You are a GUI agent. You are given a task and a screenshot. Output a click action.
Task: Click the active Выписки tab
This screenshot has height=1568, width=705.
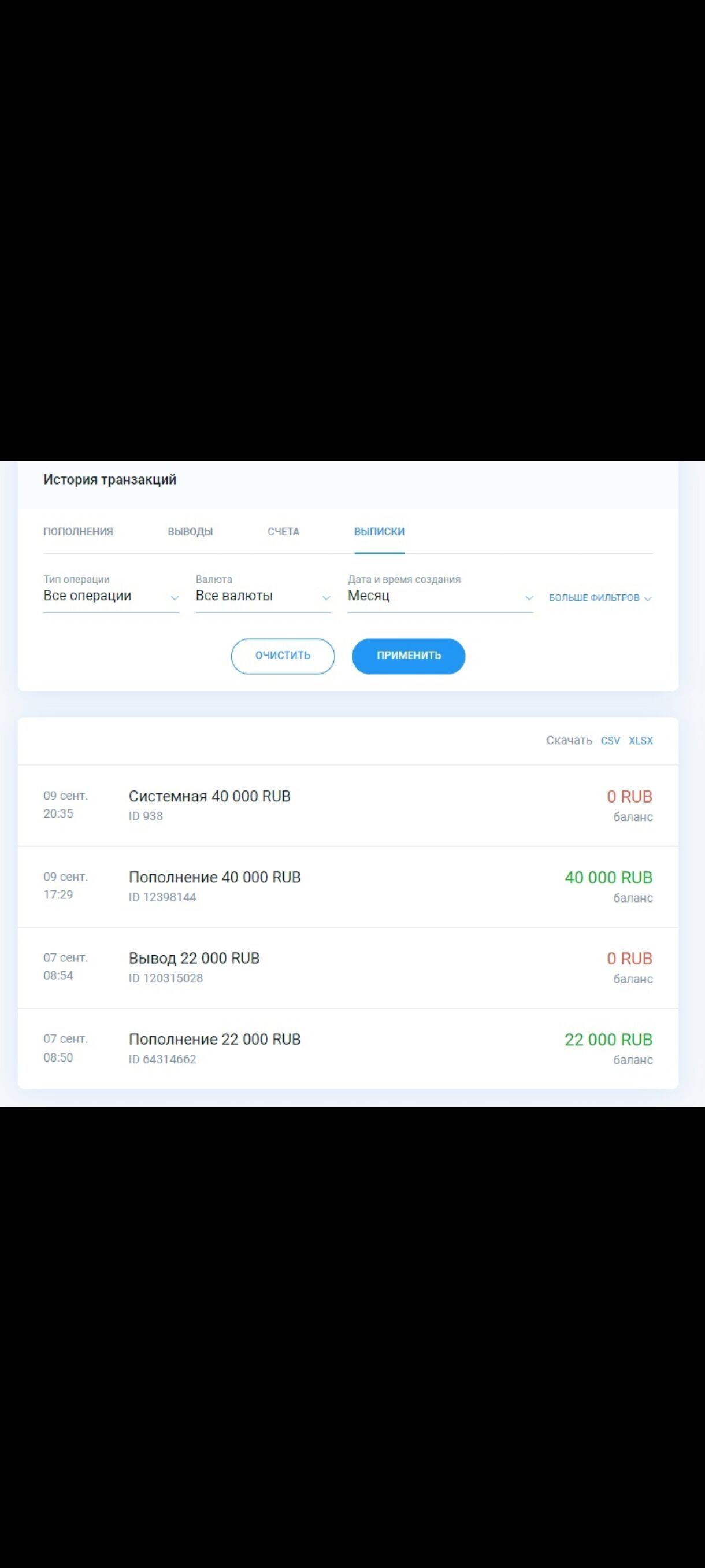pyautogui.click(x=379, y=531)
